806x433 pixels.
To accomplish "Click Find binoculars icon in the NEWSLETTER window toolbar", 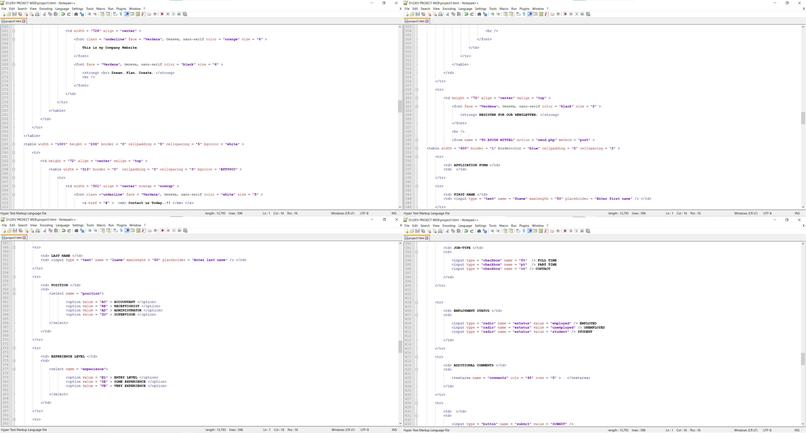I will pos(479,14).
